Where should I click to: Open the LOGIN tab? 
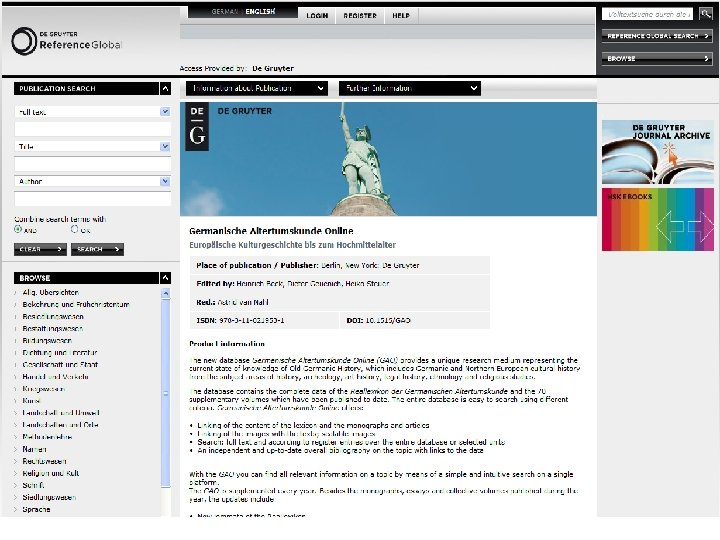tap(317, 16)
